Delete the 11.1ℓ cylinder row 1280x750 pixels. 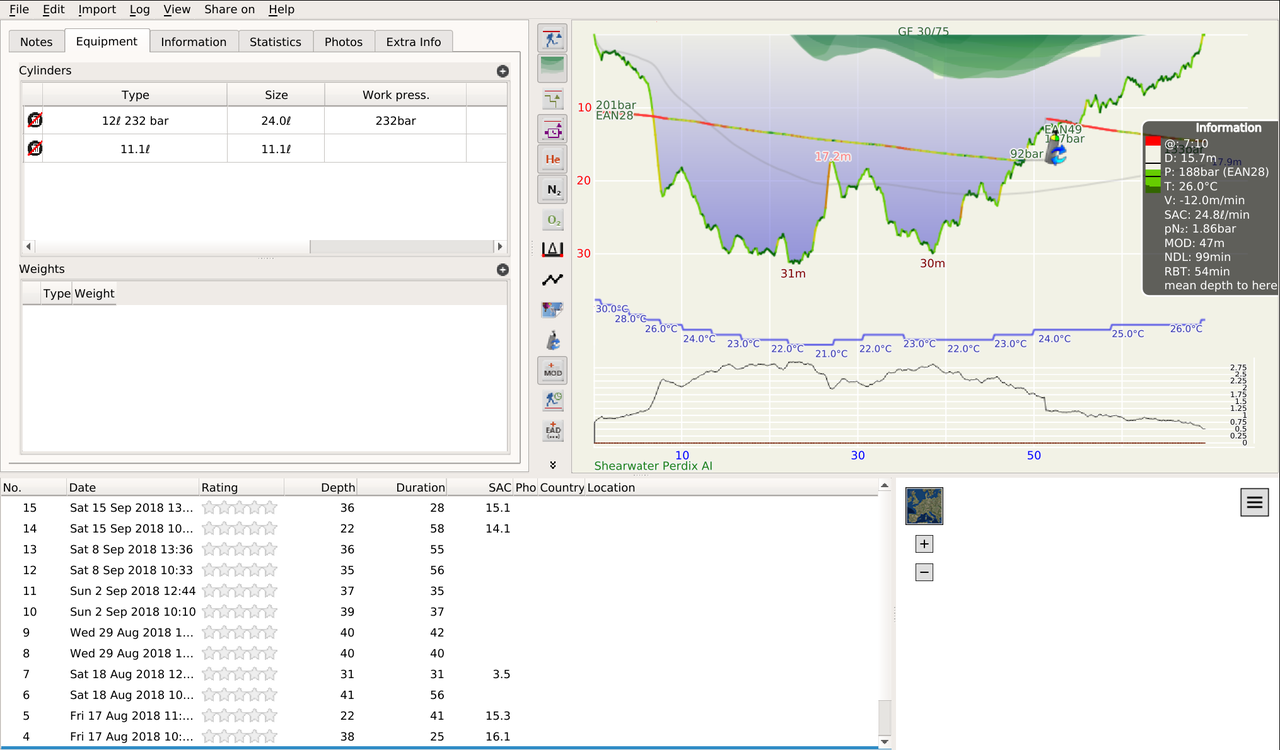coord(35,149)
